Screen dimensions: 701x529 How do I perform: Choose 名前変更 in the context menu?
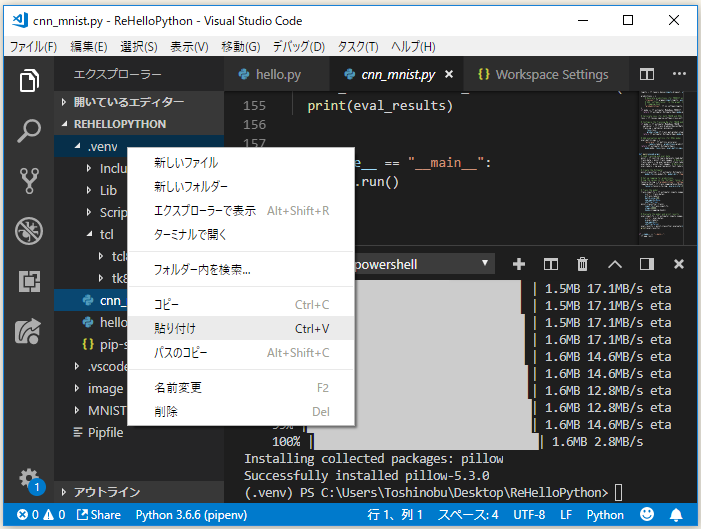tap(241, 388)
